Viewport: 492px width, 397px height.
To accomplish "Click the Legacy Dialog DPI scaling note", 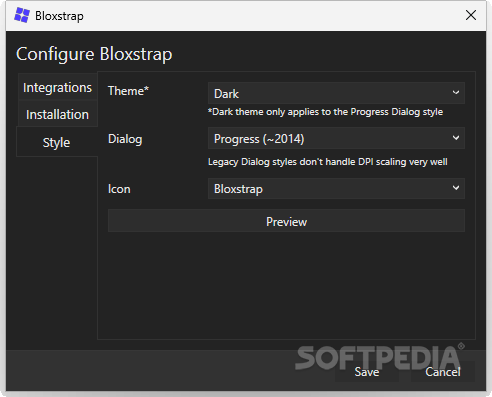I will tap(328, 162).
